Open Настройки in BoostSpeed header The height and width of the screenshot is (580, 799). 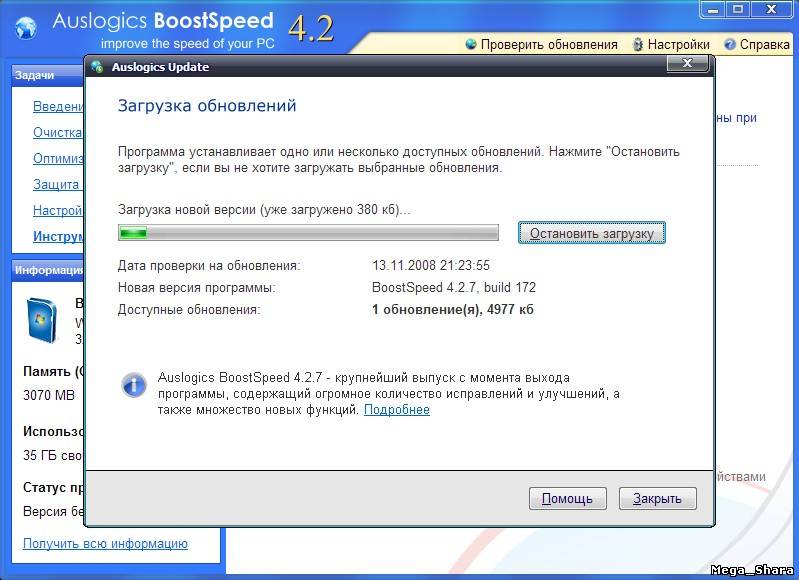pyautogui.click(x=678, y=45)
